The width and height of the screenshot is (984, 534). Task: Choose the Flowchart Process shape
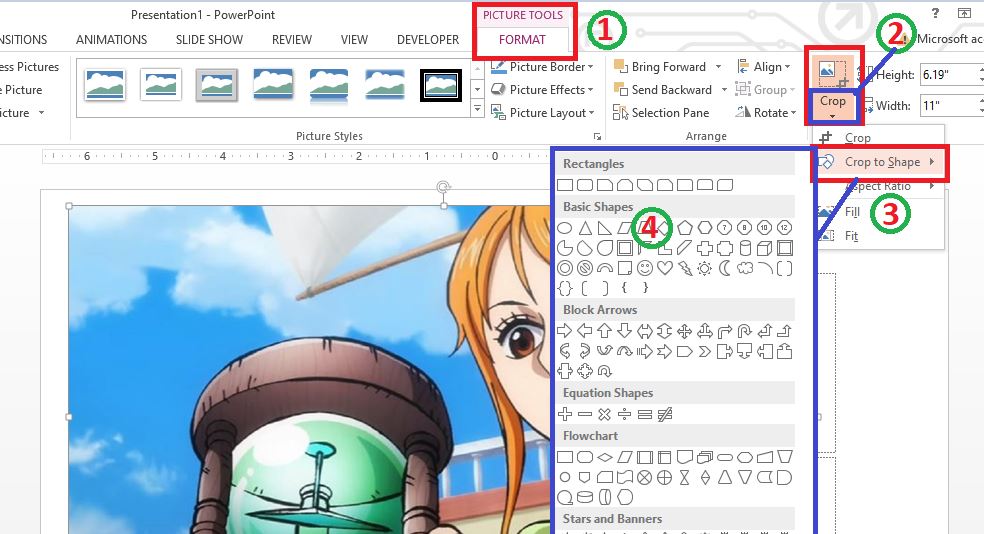(565, 457)
